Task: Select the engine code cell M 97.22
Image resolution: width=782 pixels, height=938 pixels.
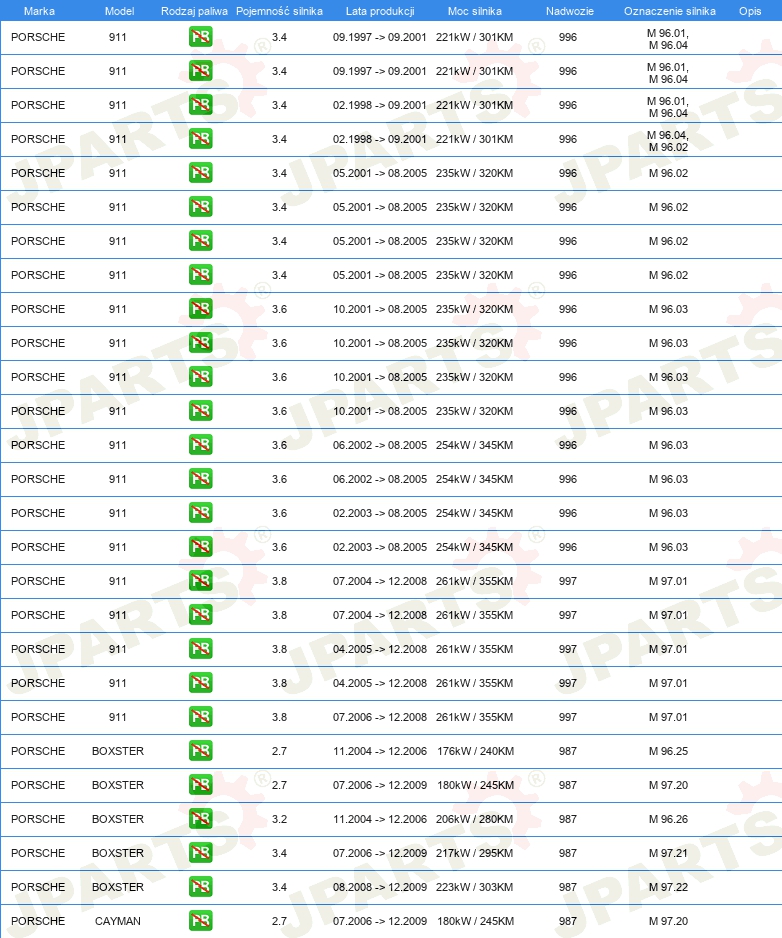Action: click(668, 887)
